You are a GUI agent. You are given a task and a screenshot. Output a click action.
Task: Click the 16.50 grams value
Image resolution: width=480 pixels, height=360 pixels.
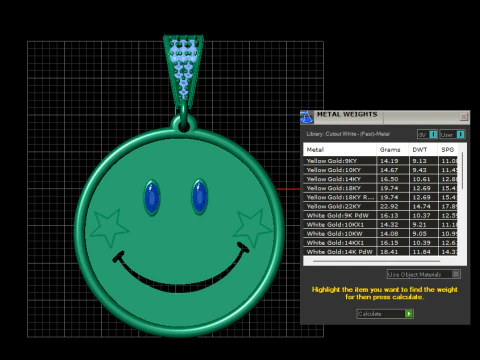click(x=389, y=179)
